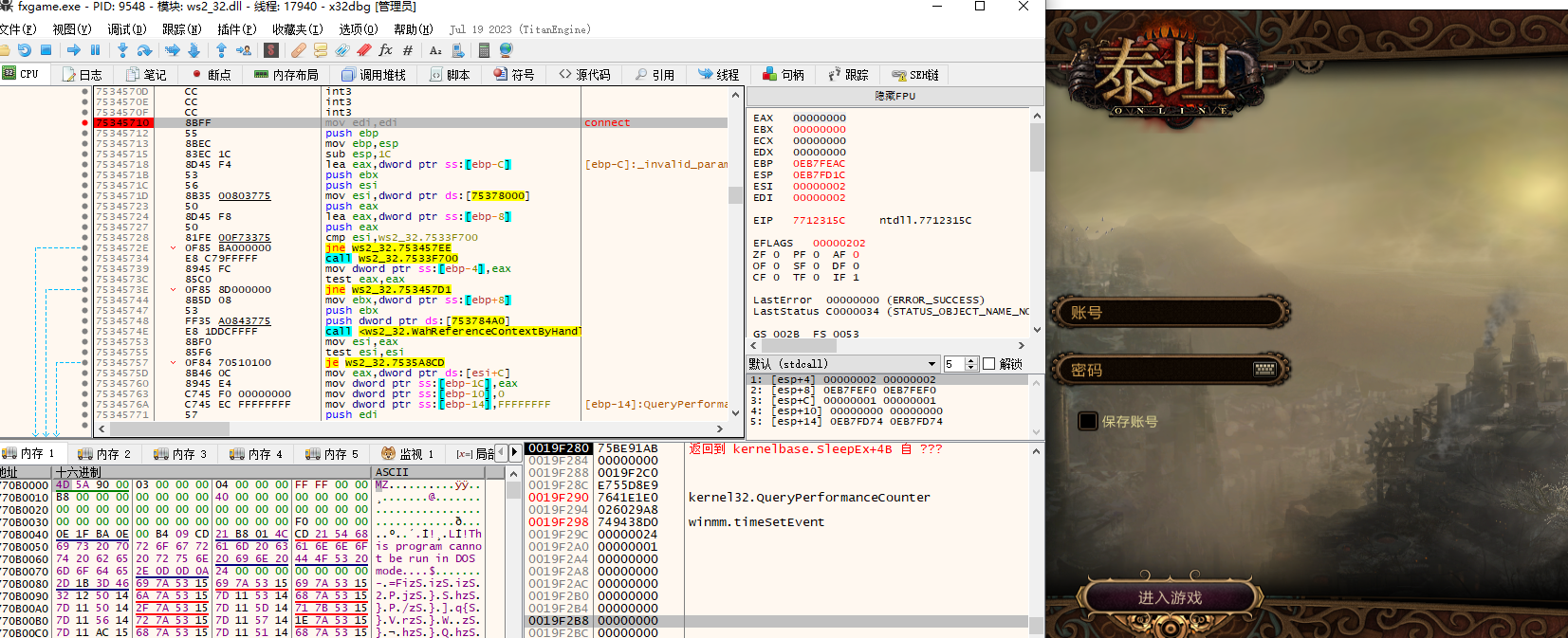
Task: Step into with the down-arrow icon
Action: pos(122,50)
